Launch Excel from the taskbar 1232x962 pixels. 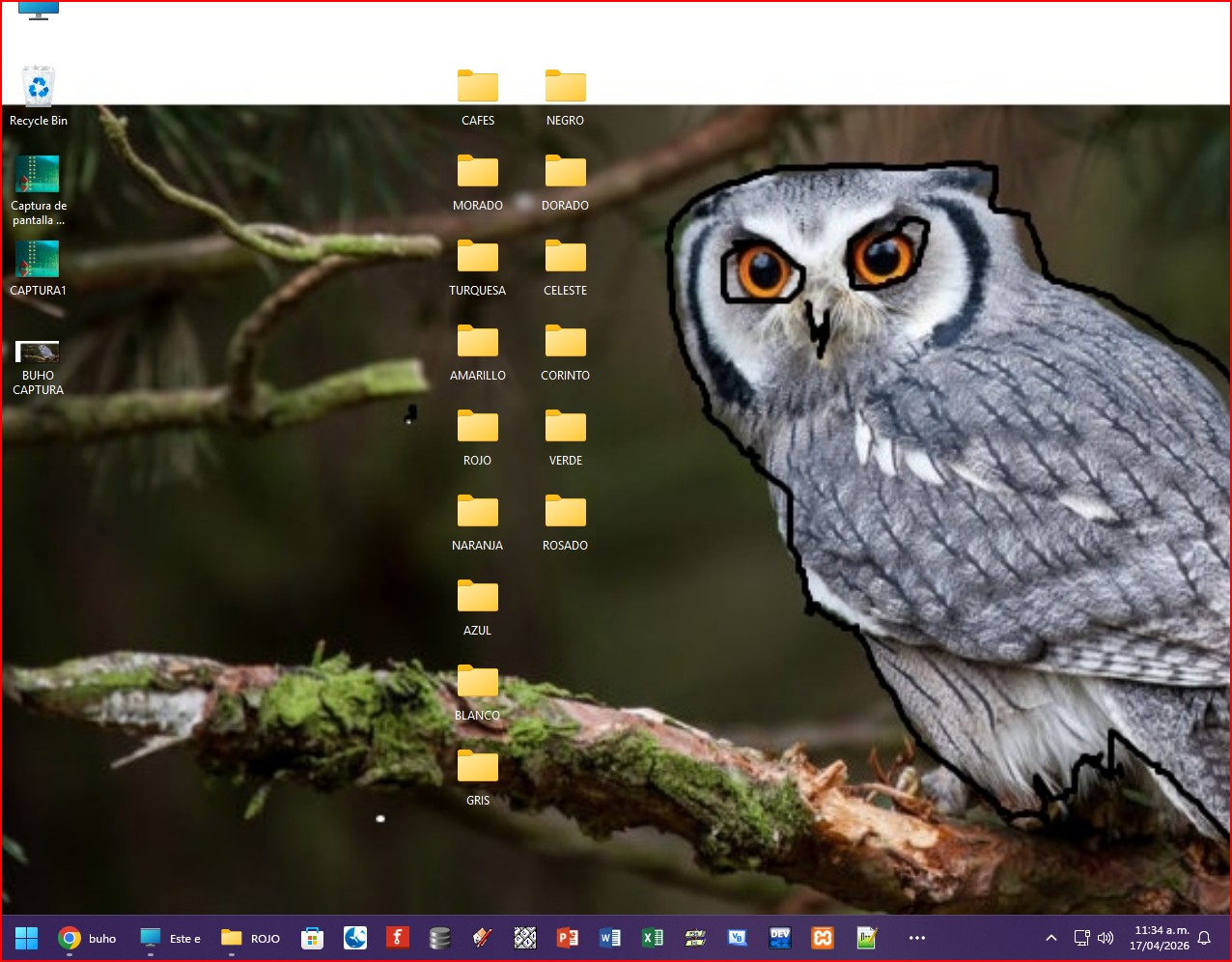(653, 938)
